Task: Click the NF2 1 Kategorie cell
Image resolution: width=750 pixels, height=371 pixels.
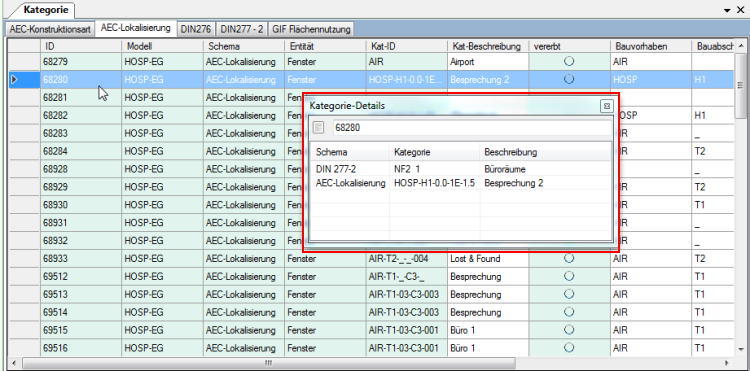Action: coord(434,169)
